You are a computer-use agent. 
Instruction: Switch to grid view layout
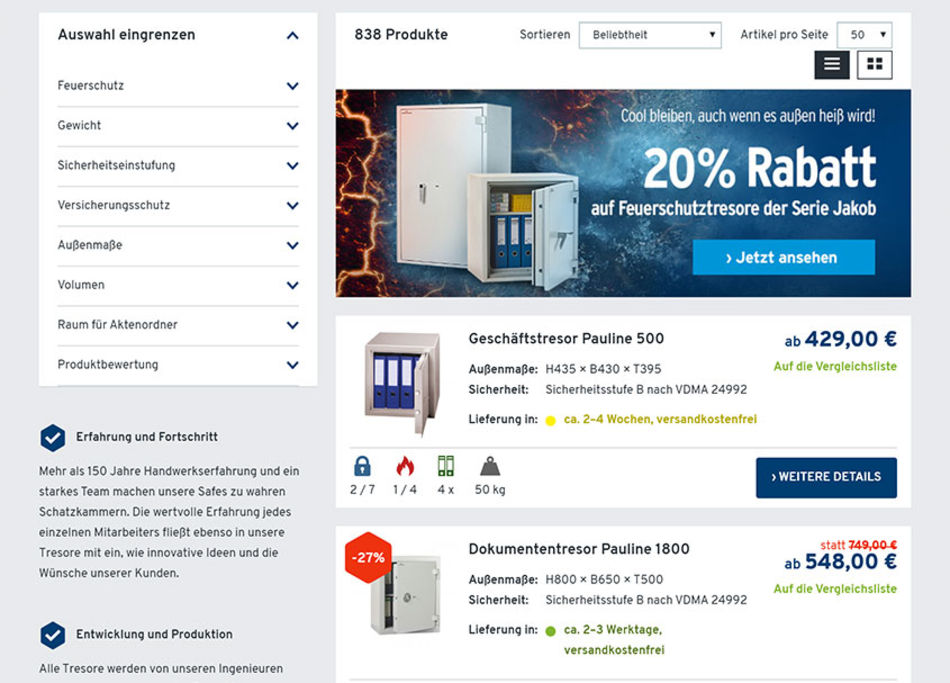click(x=875, y=64)
